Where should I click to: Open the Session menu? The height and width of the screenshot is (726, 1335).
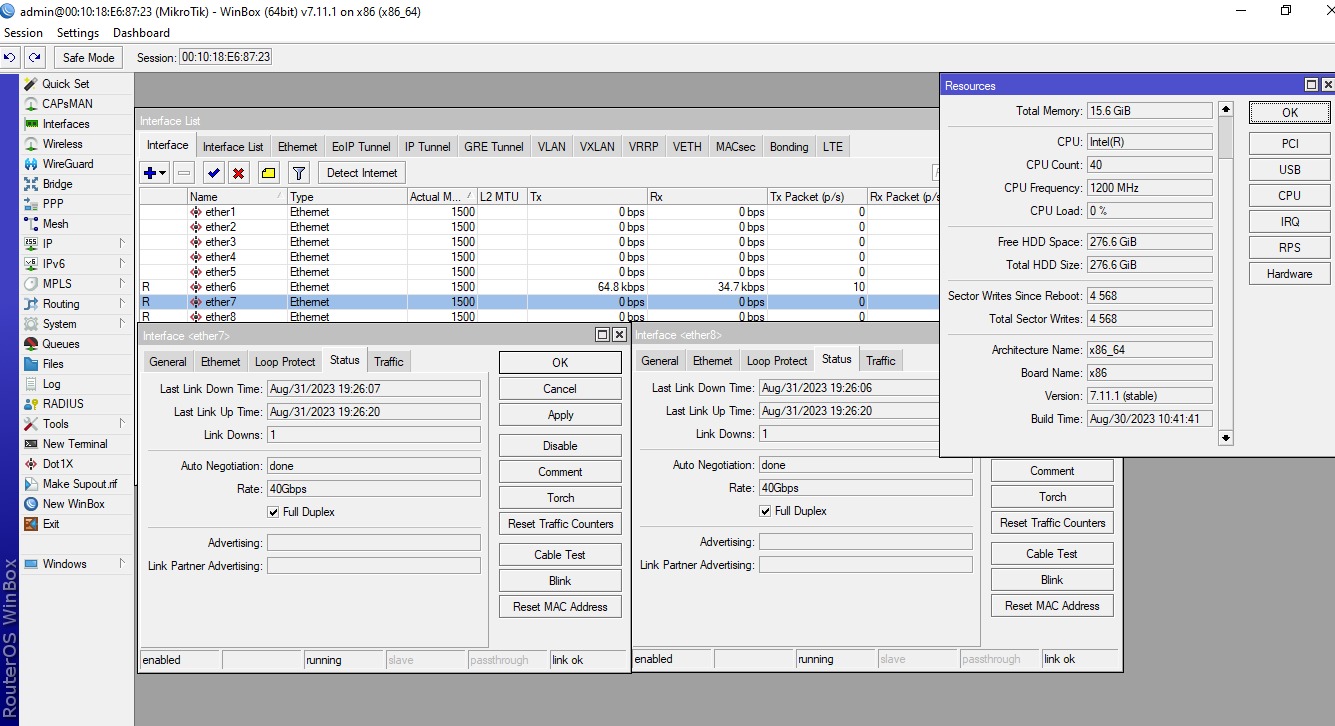coord(23,33)
